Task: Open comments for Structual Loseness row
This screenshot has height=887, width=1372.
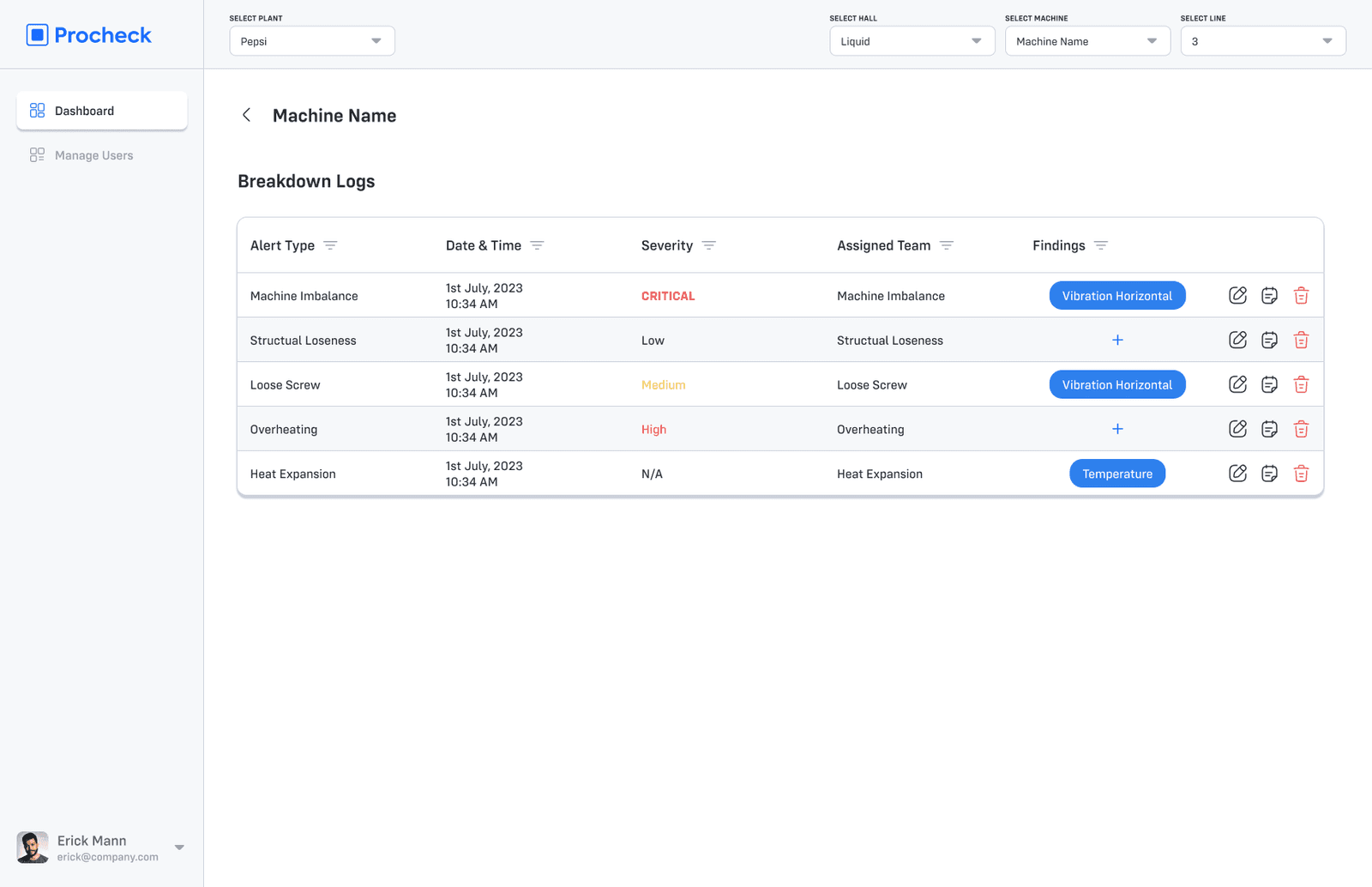Action: [1269, 340]
